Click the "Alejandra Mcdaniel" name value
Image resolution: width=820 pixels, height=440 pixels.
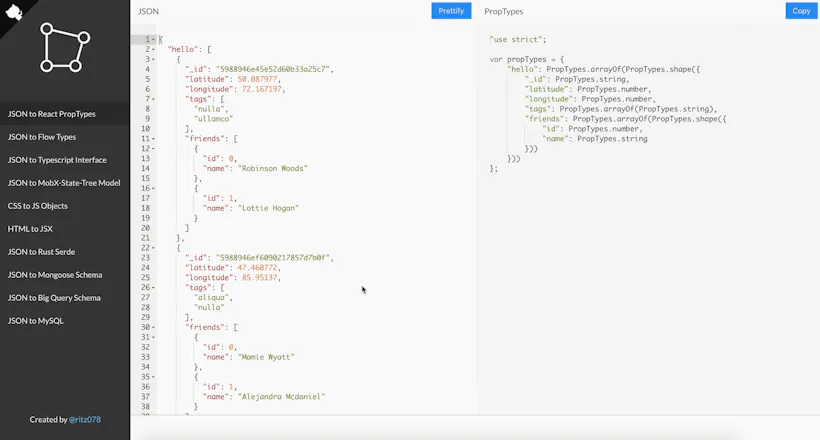coord(281,397)
